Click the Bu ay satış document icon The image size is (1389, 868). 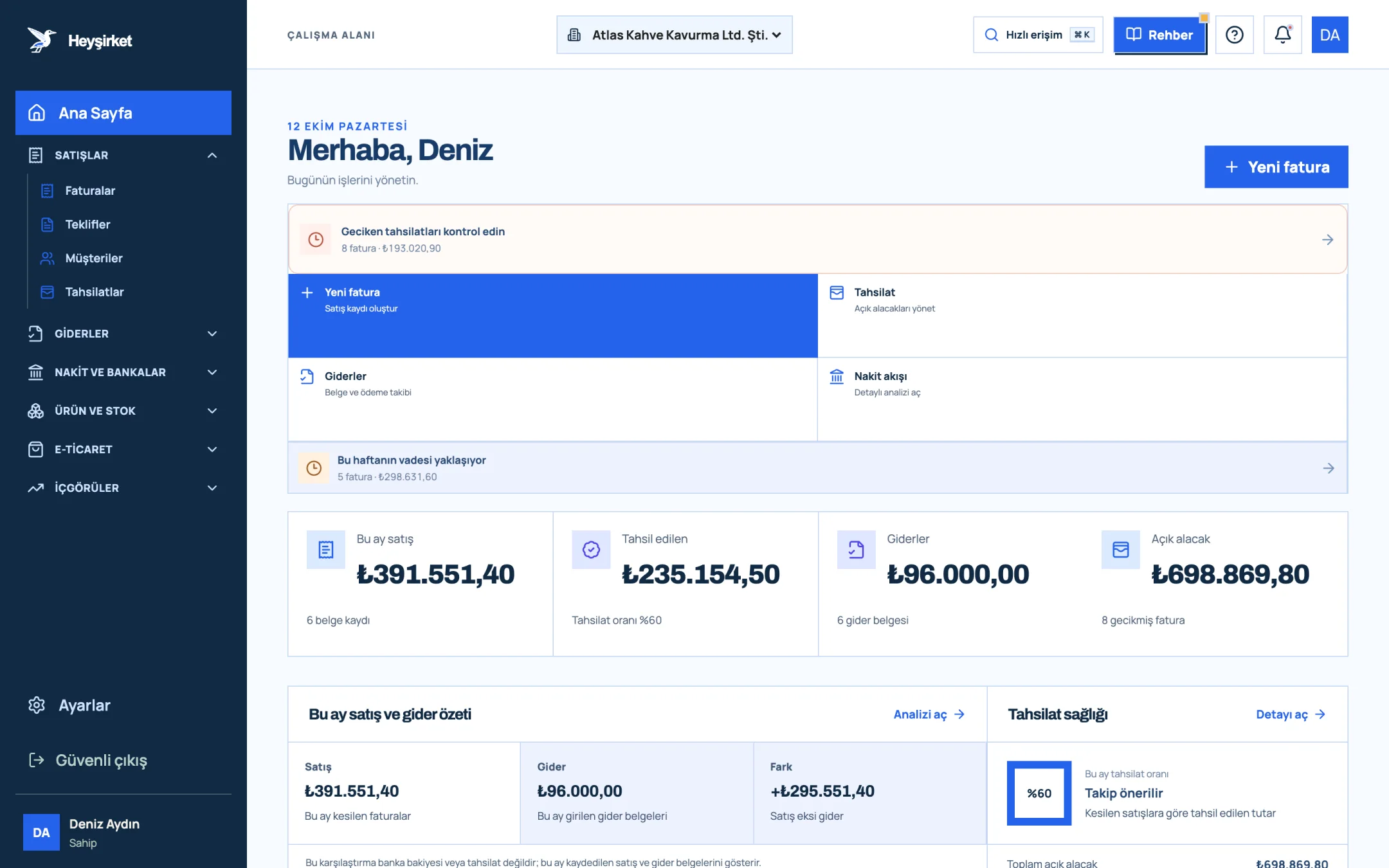[326, 550]
